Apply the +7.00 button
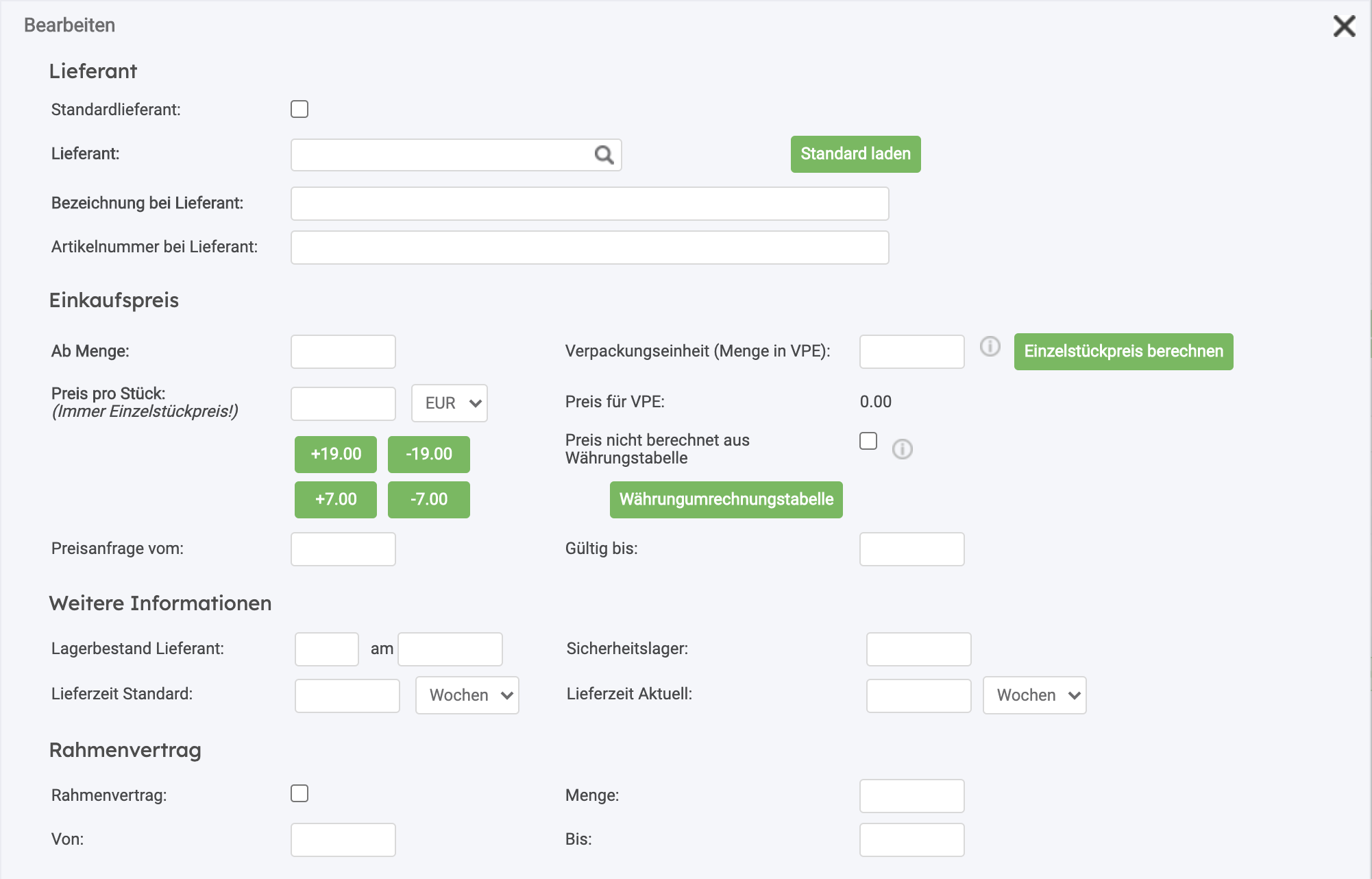 pos(336,500)
